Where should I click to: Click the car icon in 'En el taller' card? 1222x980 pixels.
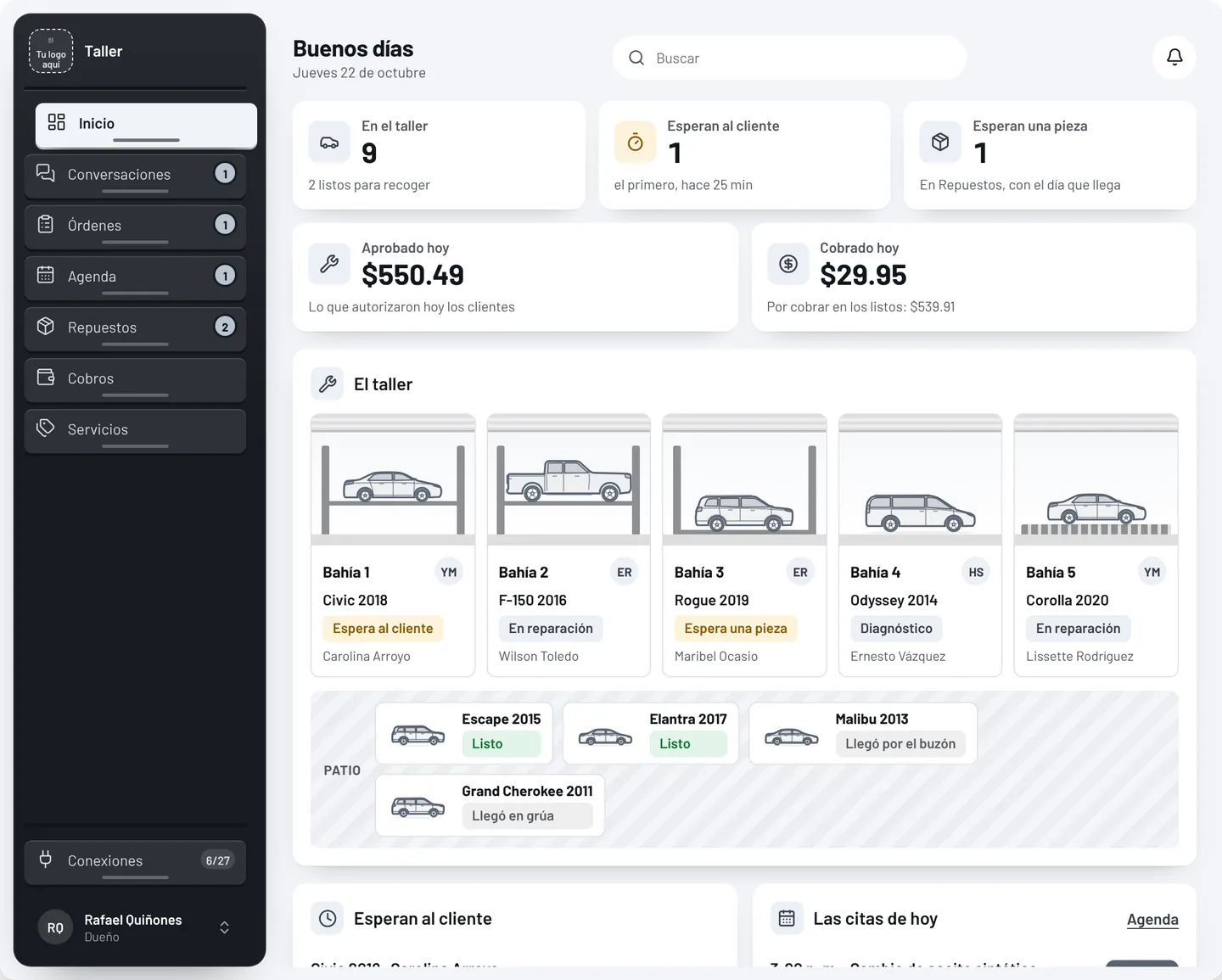[x=329, y=143]
